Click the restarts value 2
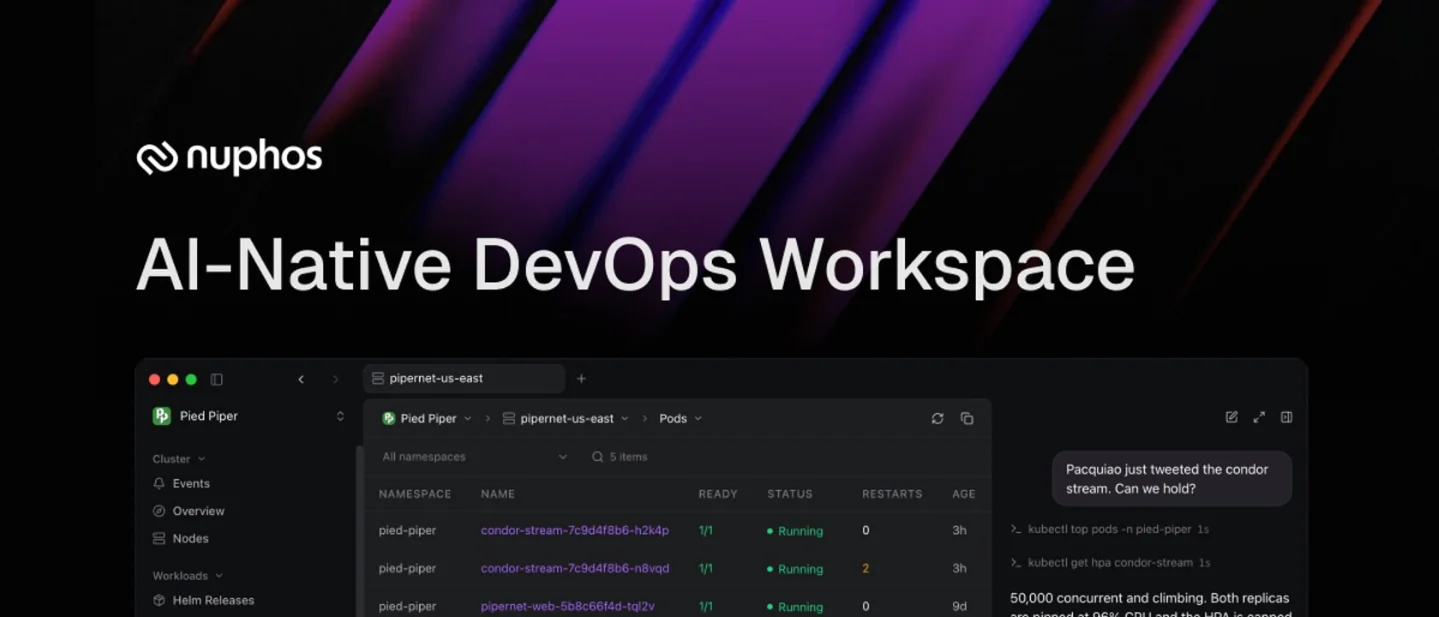This screenshot has width=1439, height=617. tap(866, 569)
